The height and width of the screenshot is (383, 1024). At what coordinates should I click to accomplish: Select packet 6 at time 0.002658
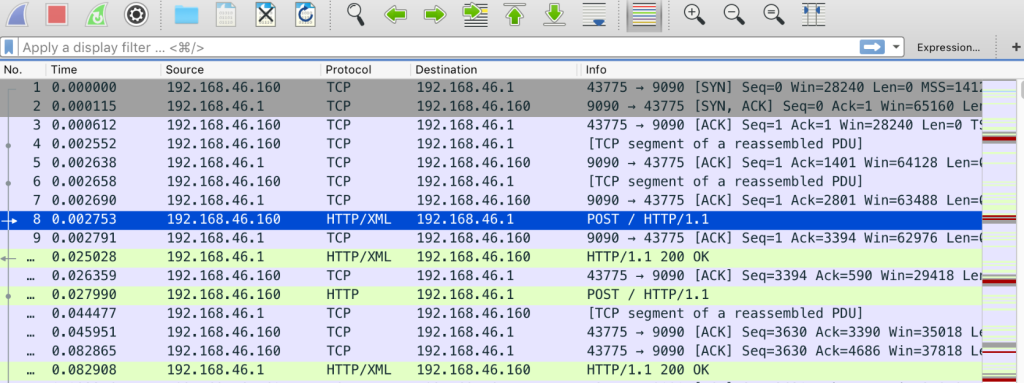[x=490, y=182]
